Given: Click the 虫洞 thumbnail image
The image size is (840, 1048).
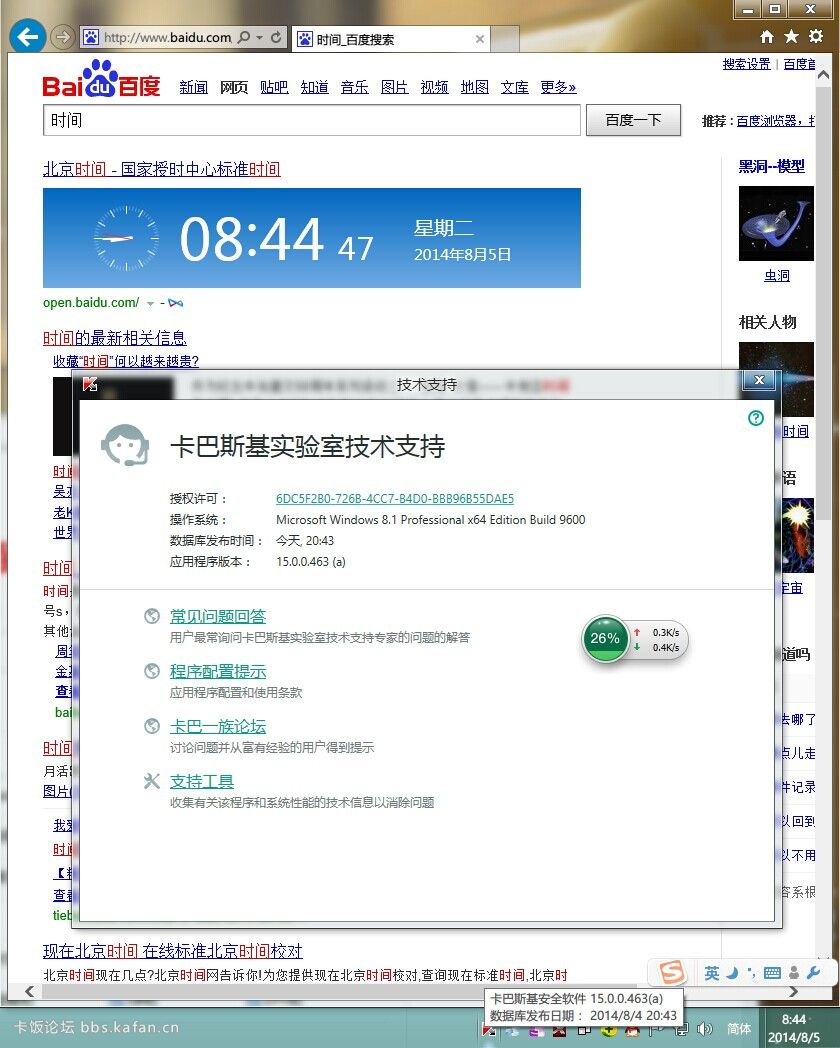Looking at the screenshot, I should coord(777,223).
